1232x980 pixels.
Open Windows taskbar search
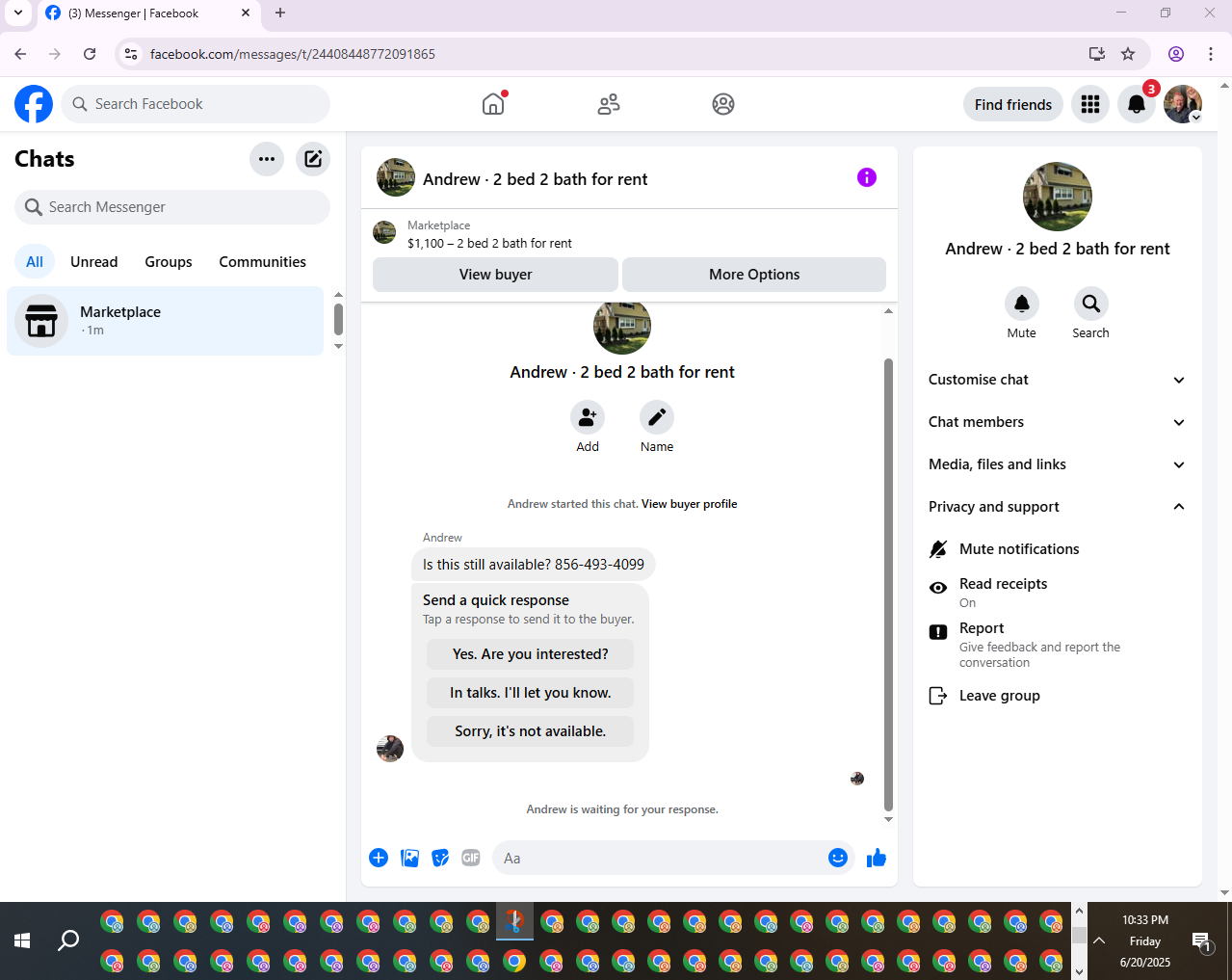pos(68,940)
